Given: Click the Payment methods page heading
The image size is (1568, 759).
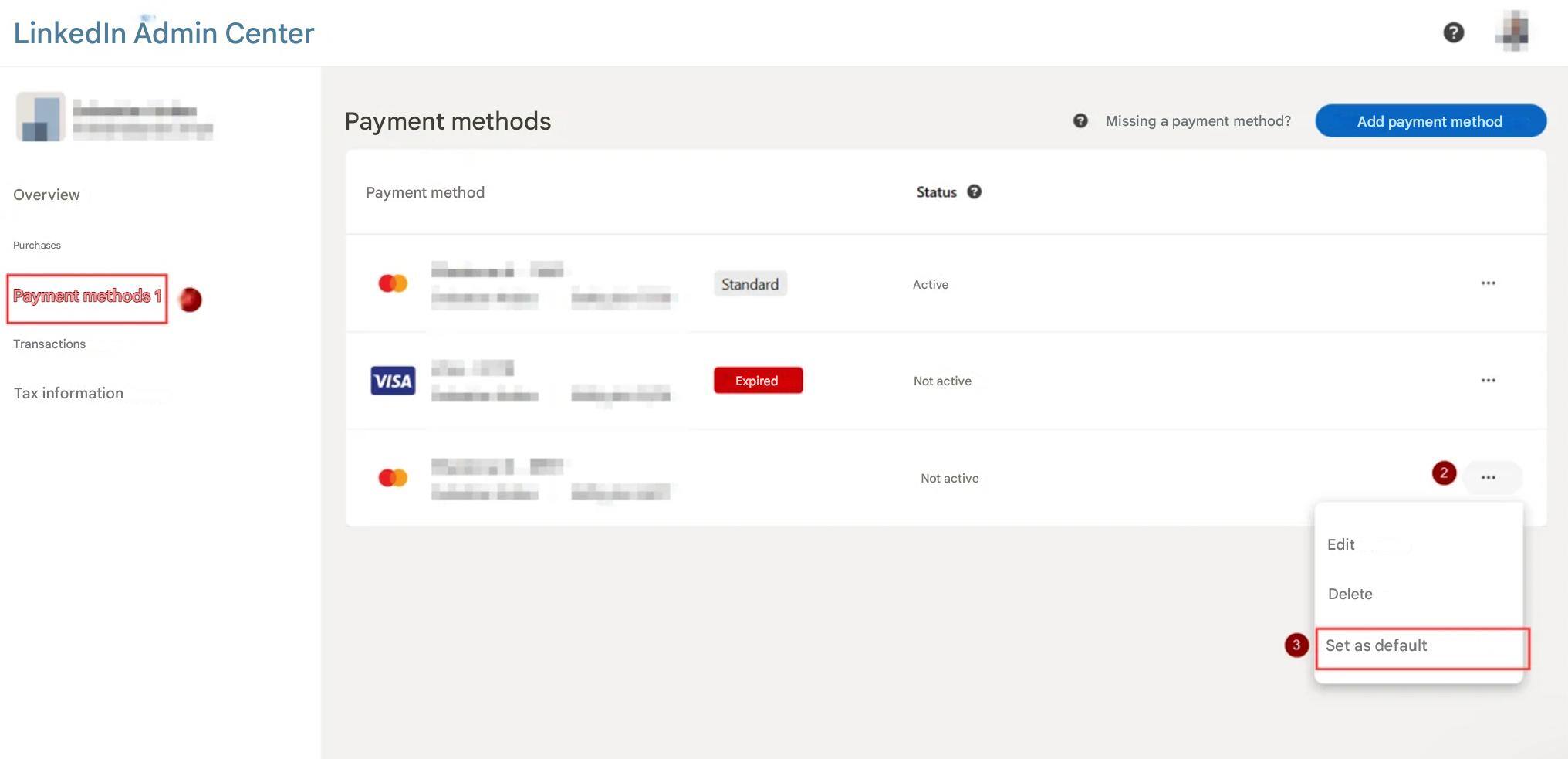Looking at the screenshot, I should pos(448,121).
